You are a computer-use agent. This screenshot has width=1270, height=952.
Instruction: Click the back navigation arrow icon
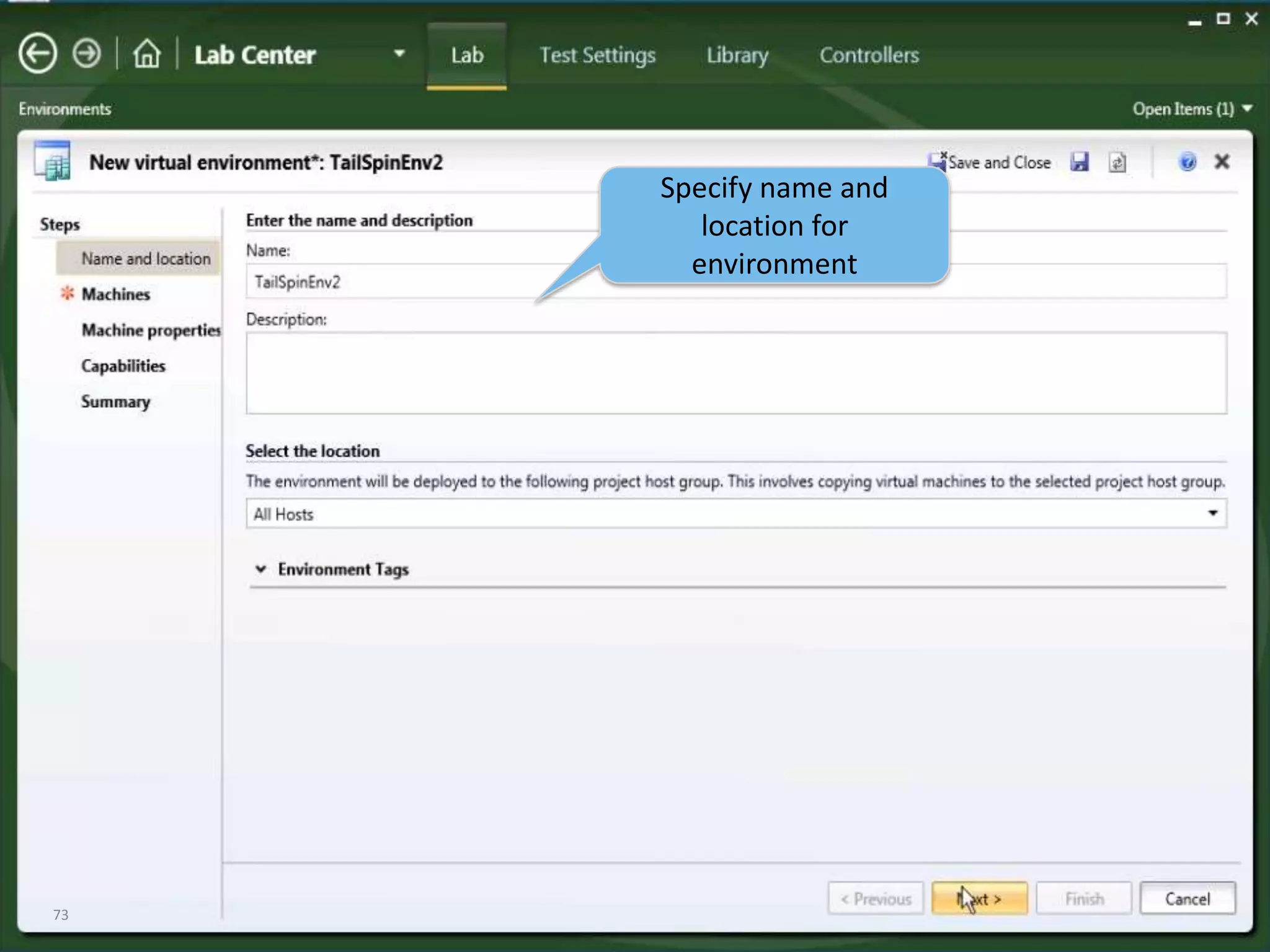coord(38,54)
